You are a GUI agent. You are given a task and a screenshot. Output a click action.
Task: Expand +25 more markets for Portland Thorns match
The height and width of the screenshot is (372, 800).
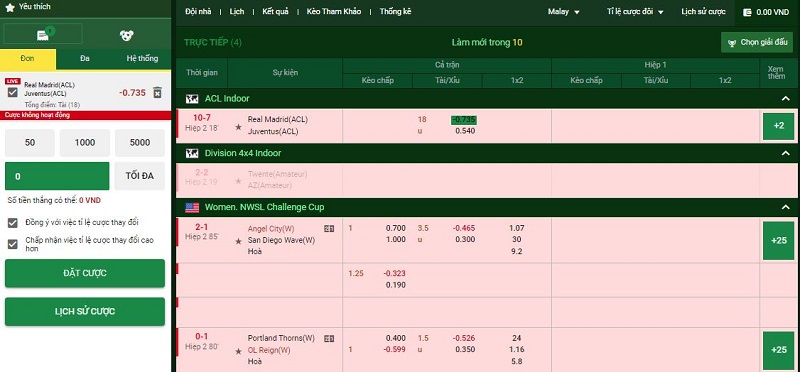pos(779,350)
